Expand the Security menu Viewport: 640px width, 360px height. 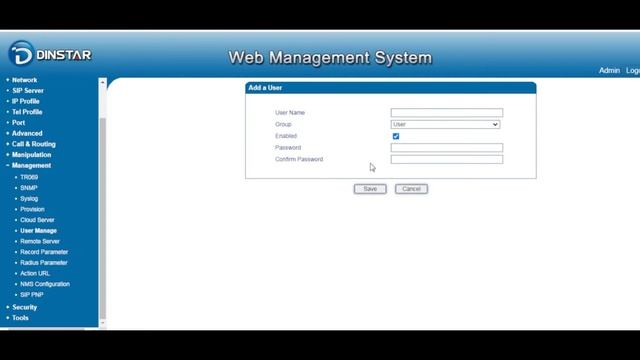(x=24, y=307)
